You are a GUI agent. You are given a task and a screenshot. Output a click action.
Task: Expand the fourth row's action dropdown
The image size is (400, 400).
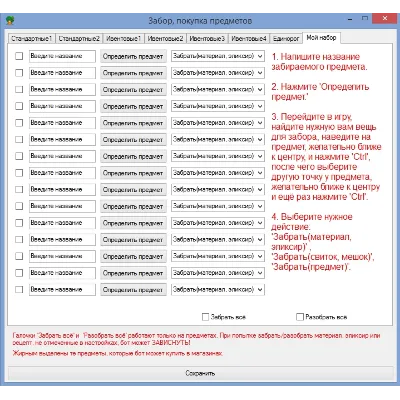[218, 106]
